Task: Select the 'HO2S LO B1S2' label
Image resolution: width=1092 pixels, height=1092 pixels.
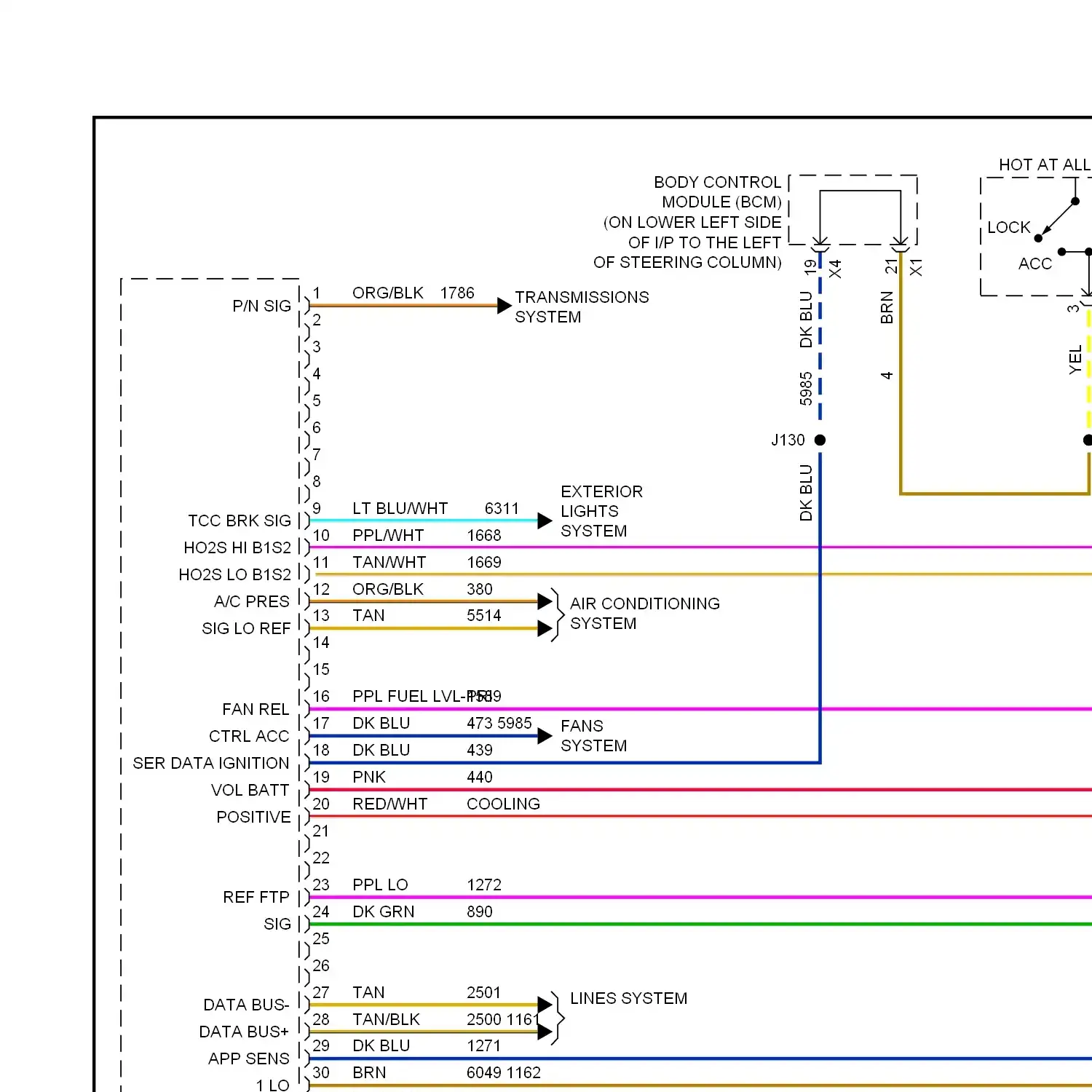Action: point(234,574)
